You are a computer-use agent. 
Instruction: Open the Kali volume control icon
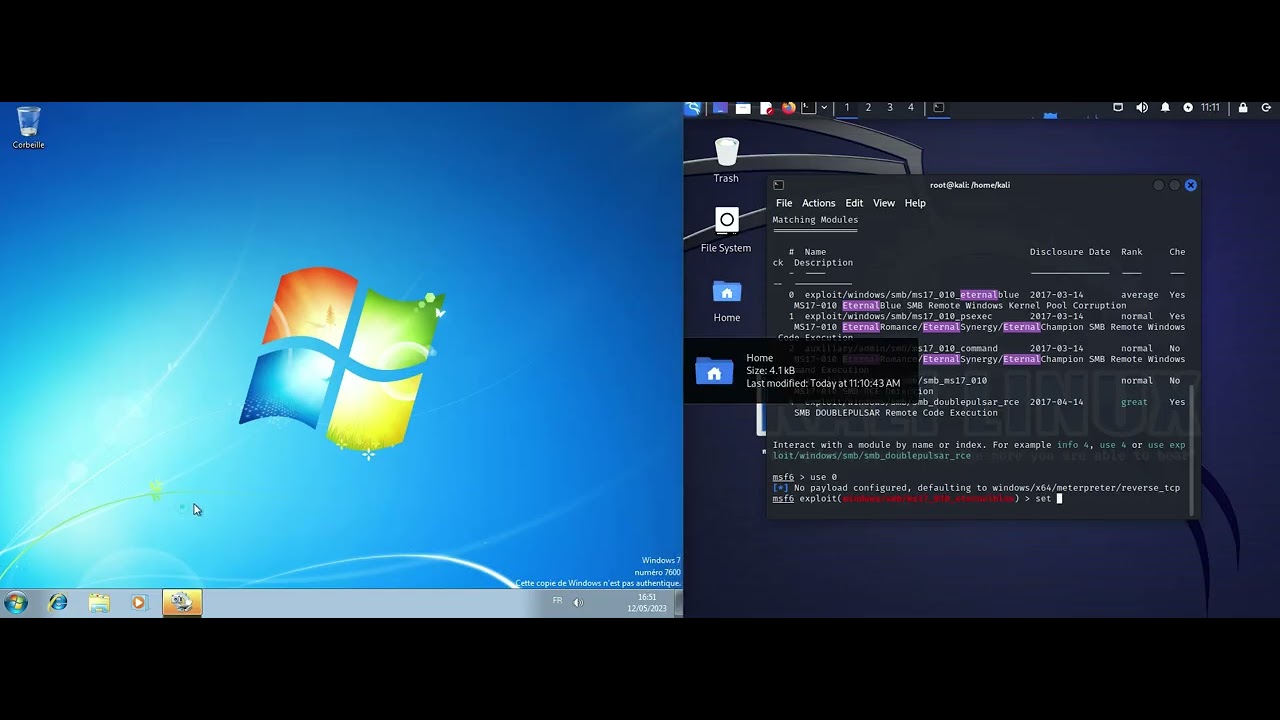click(1142, 108)
